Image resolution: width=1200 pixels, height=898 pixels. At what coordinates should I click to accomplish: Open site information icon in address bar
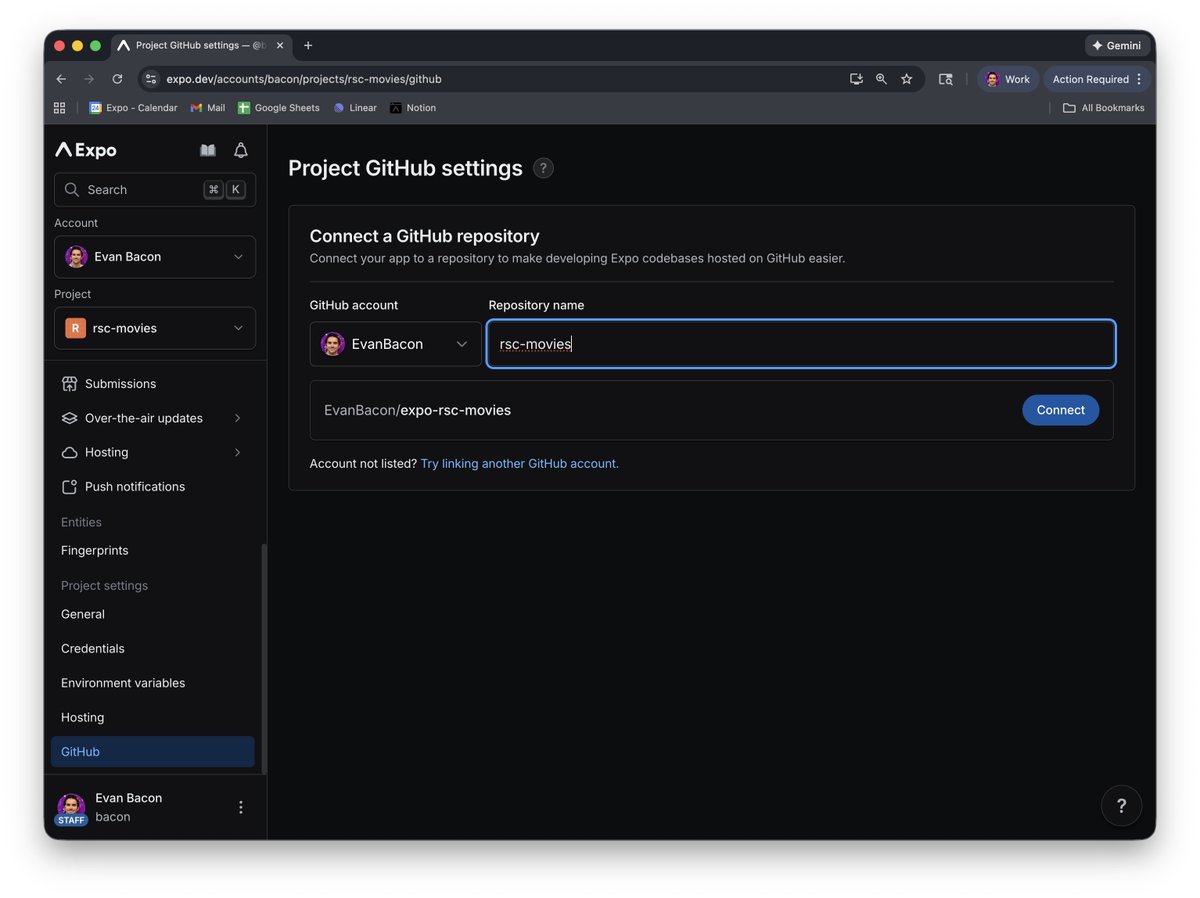150,79
